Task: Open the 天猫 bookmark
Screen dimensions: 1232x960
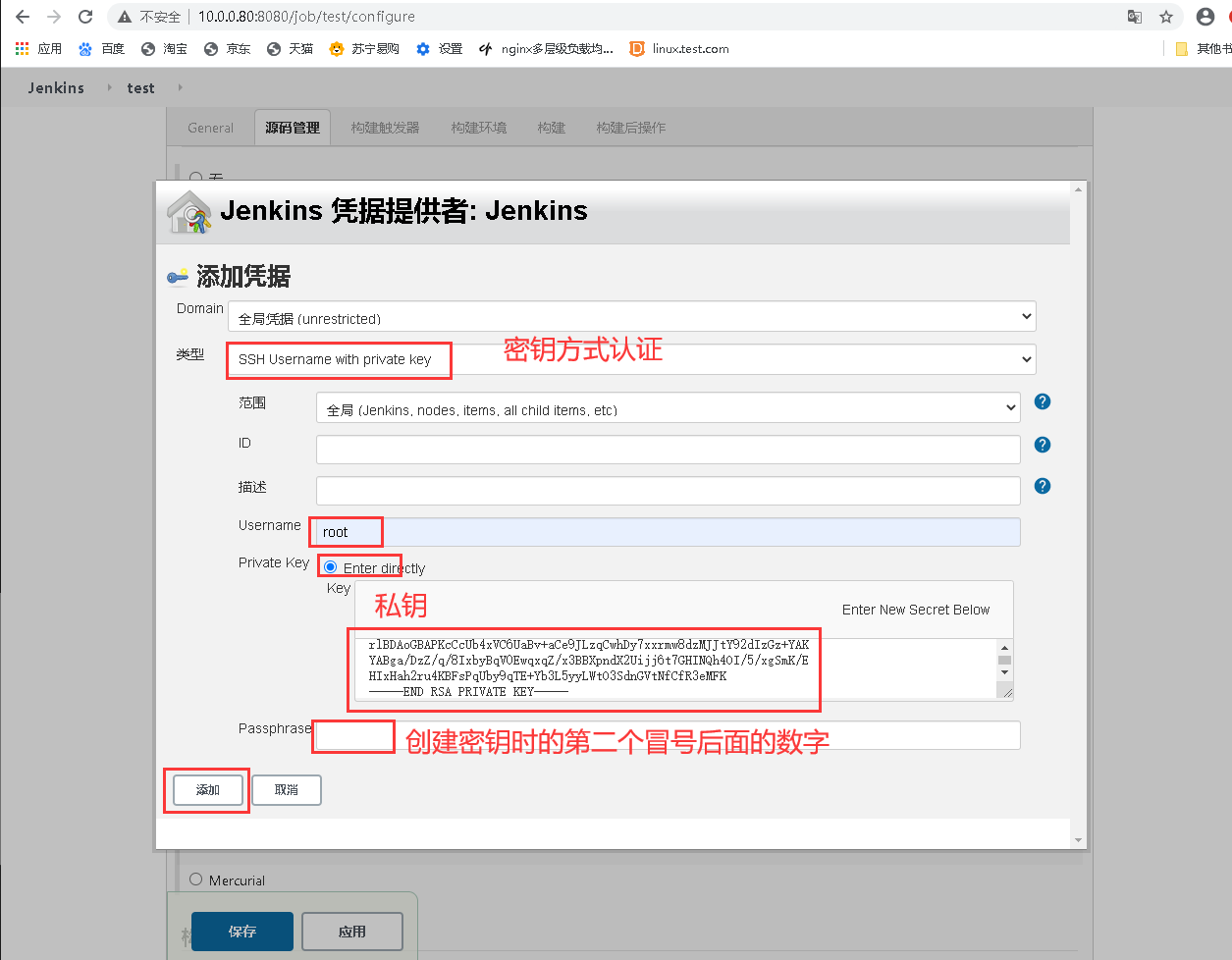Action: pyautogui.click(x=290, y=49)
